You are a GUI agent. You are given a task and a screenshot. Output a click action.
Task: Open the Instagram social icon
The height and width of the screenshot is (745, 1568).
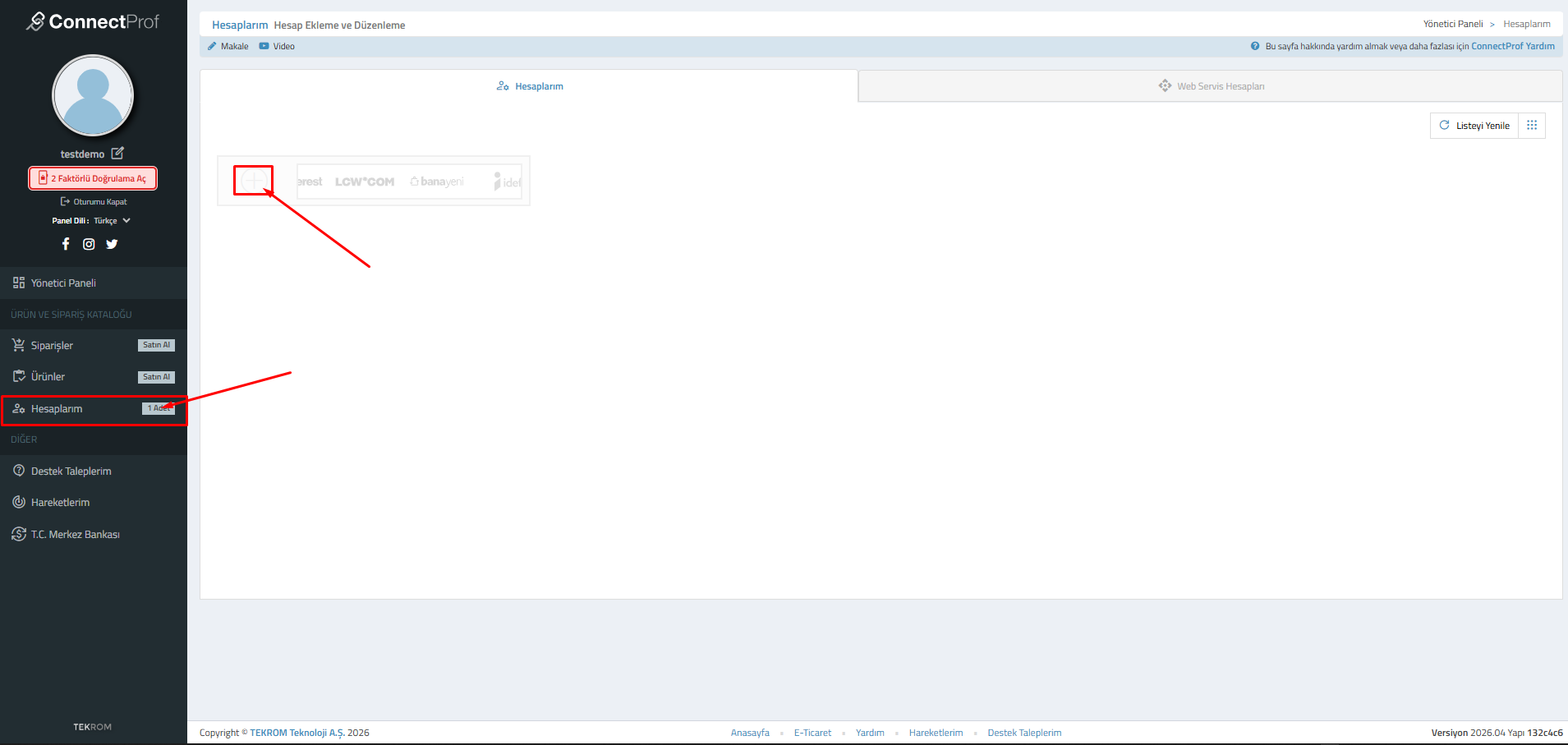pyautogui.click(x=89, y=244)
